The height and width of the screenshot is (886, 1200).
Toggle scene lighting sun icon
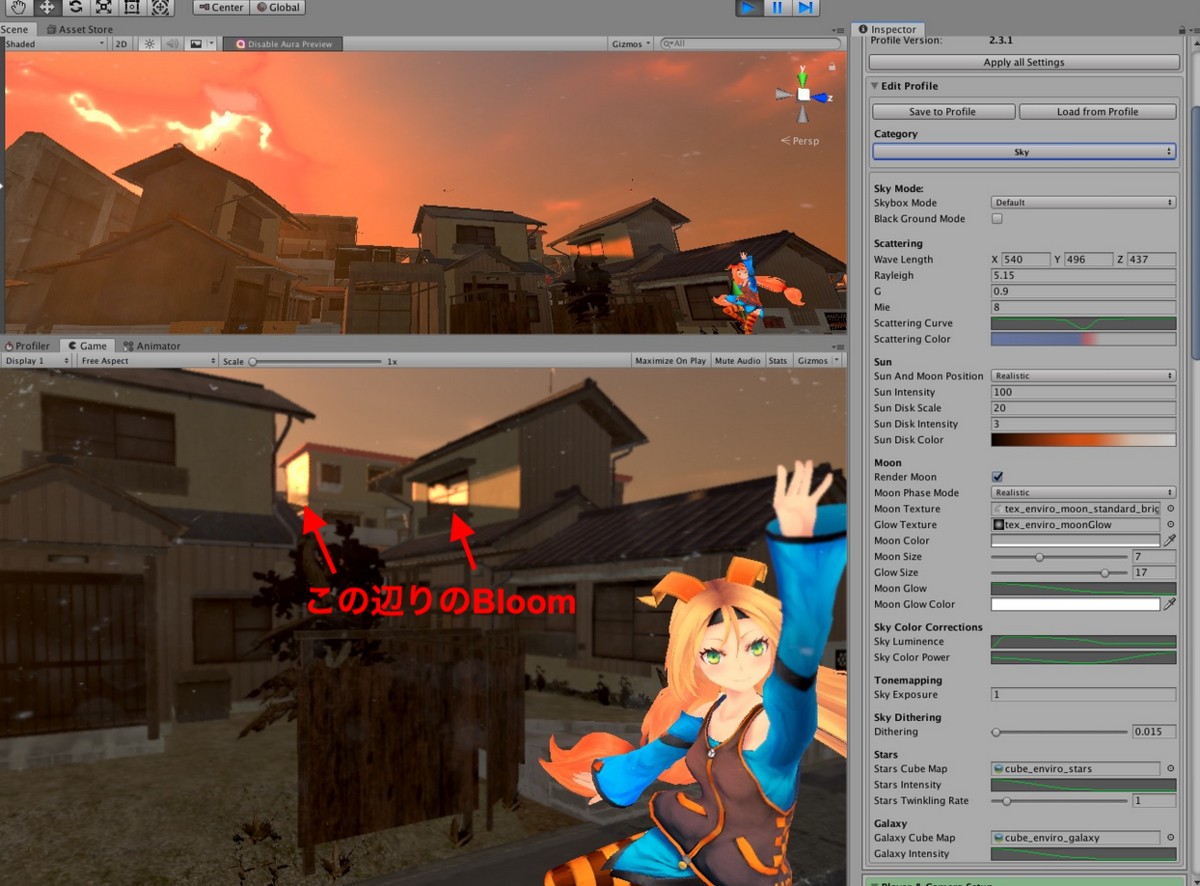pyautogui.click(x=149, y=44)
